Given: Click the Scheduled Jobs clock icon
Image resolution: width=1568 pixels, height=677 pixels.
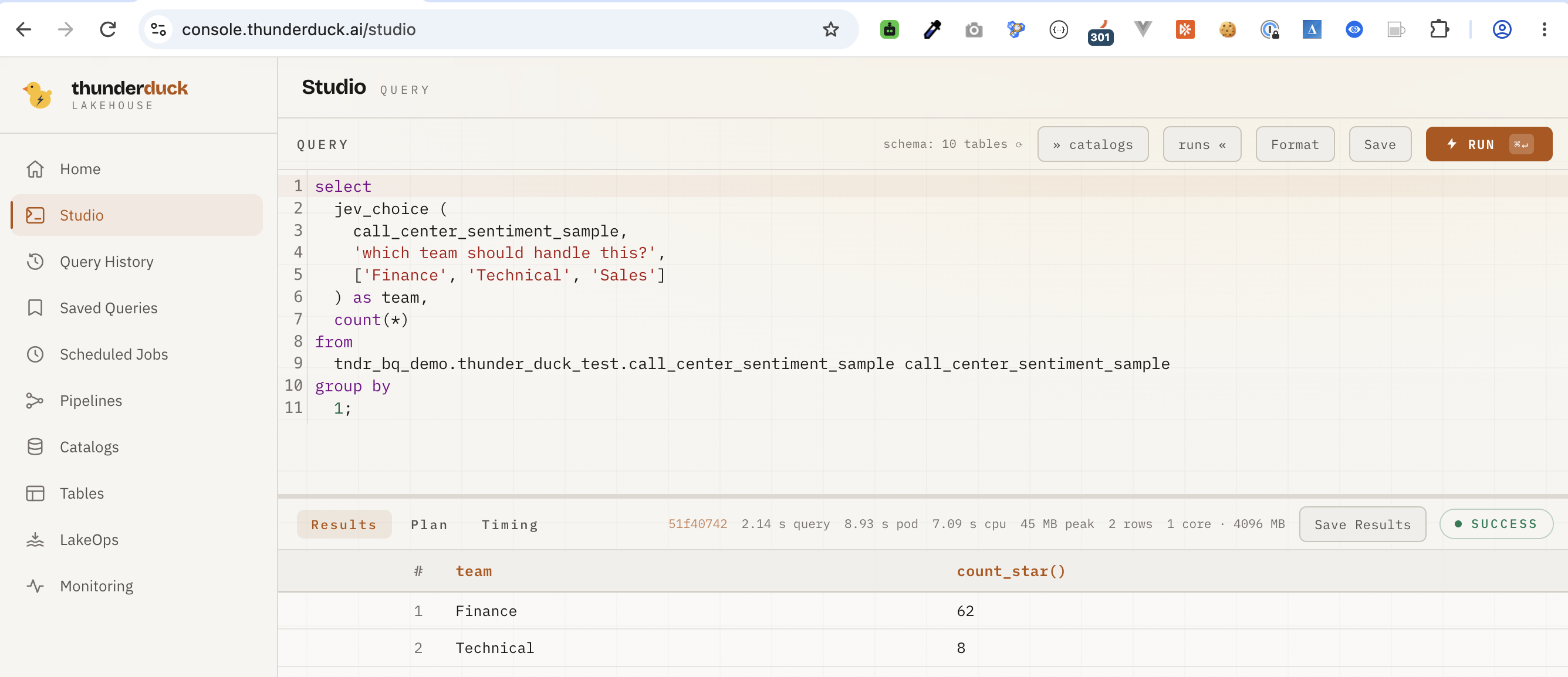Looking at the screenshot, I should 35,353.
